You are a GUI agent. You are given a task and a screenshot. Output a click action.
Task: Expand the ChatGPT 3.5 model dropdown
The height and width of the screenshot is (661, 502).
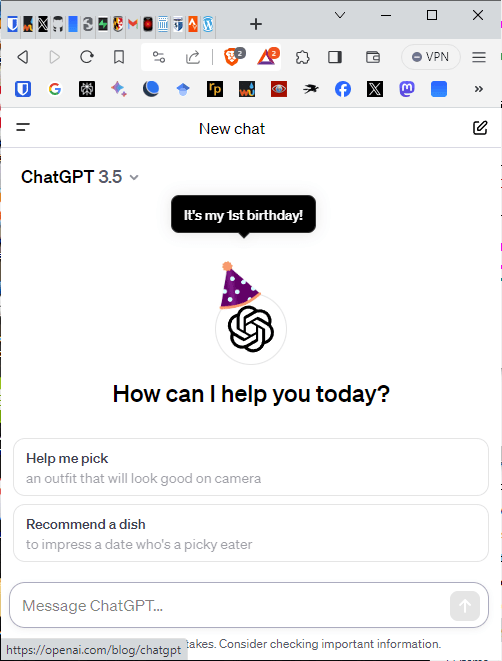80,177
